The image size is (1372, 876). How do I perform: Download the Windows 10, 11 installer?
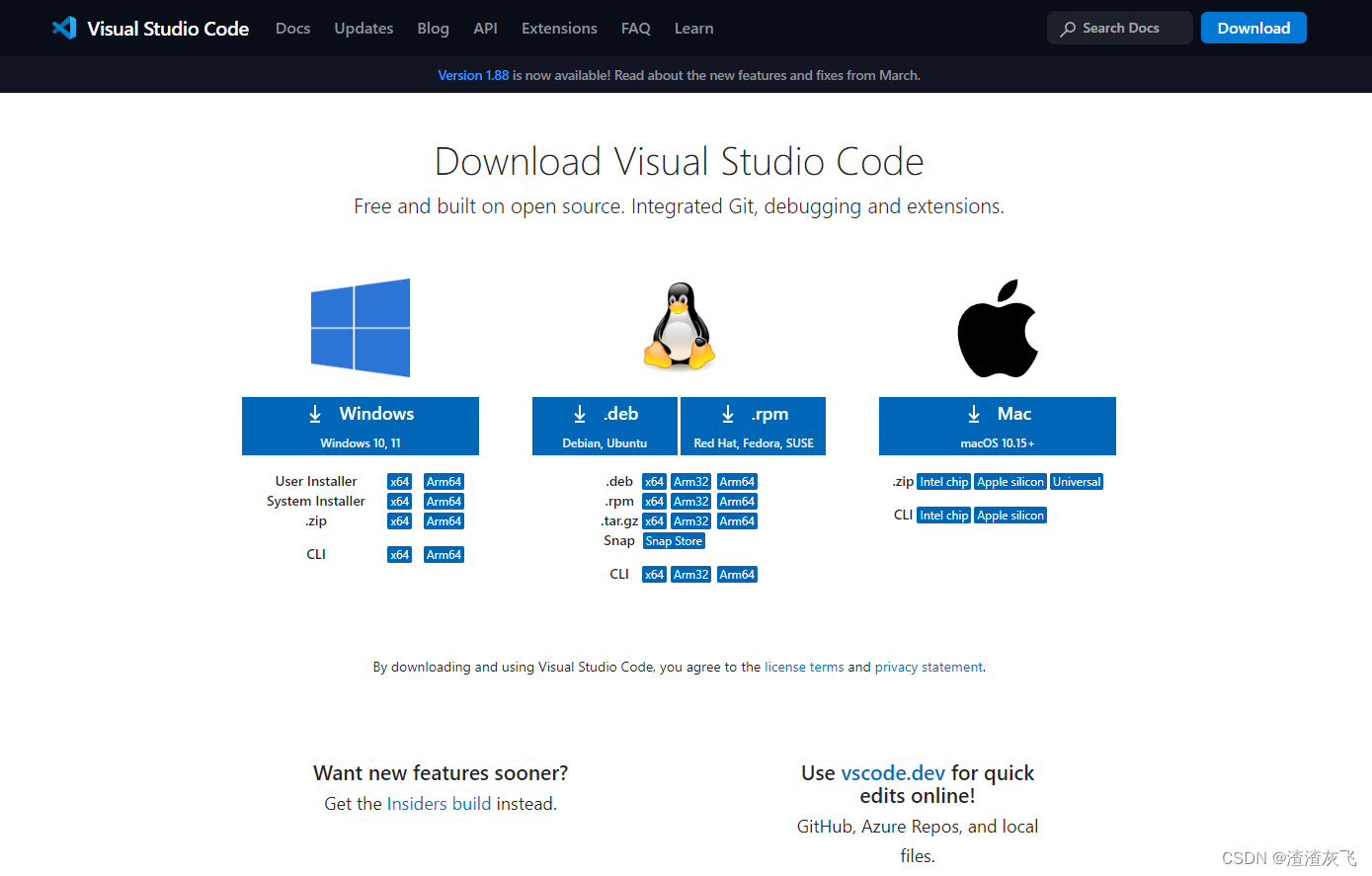[361, 426]
